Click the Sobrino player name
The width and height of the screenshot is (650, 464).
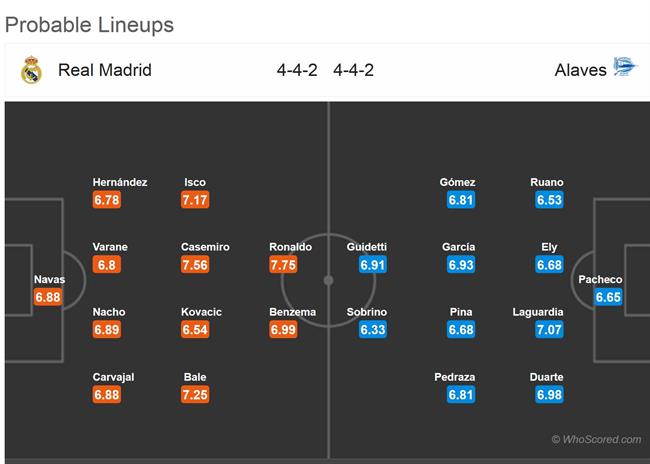click(x=366, y=312)
